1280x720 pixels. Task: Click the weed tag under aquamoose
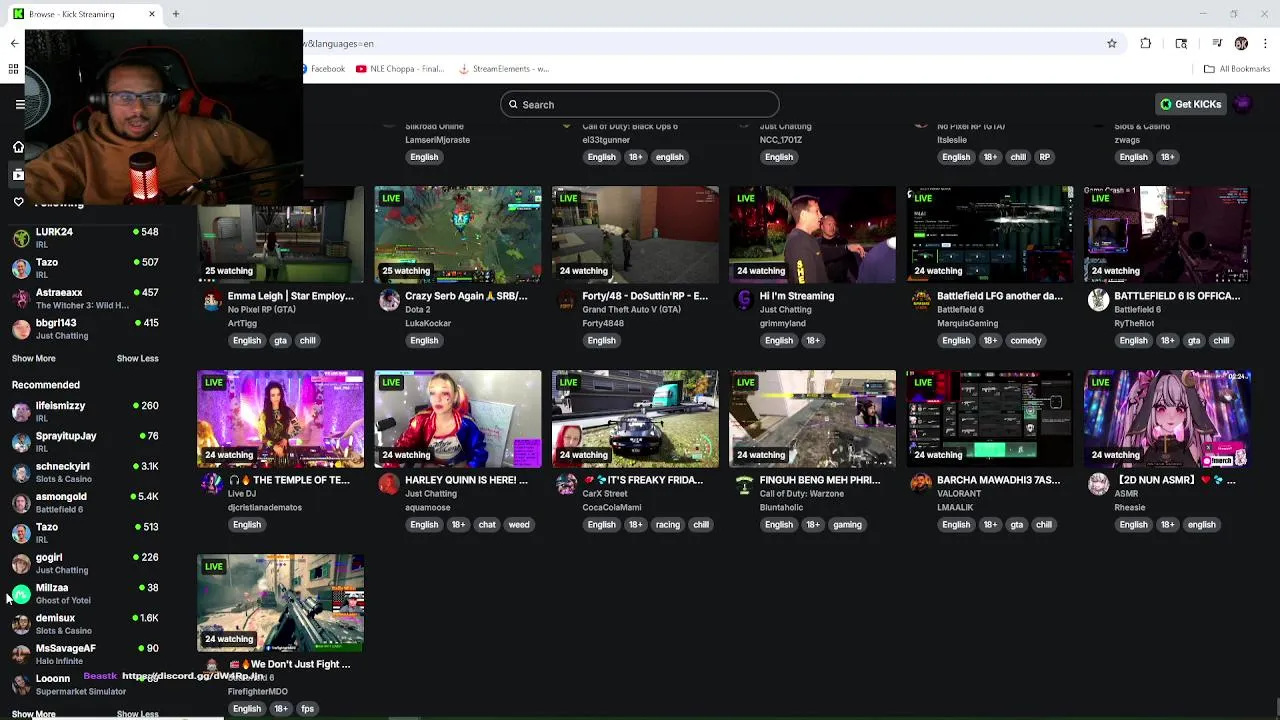point(519,524)
